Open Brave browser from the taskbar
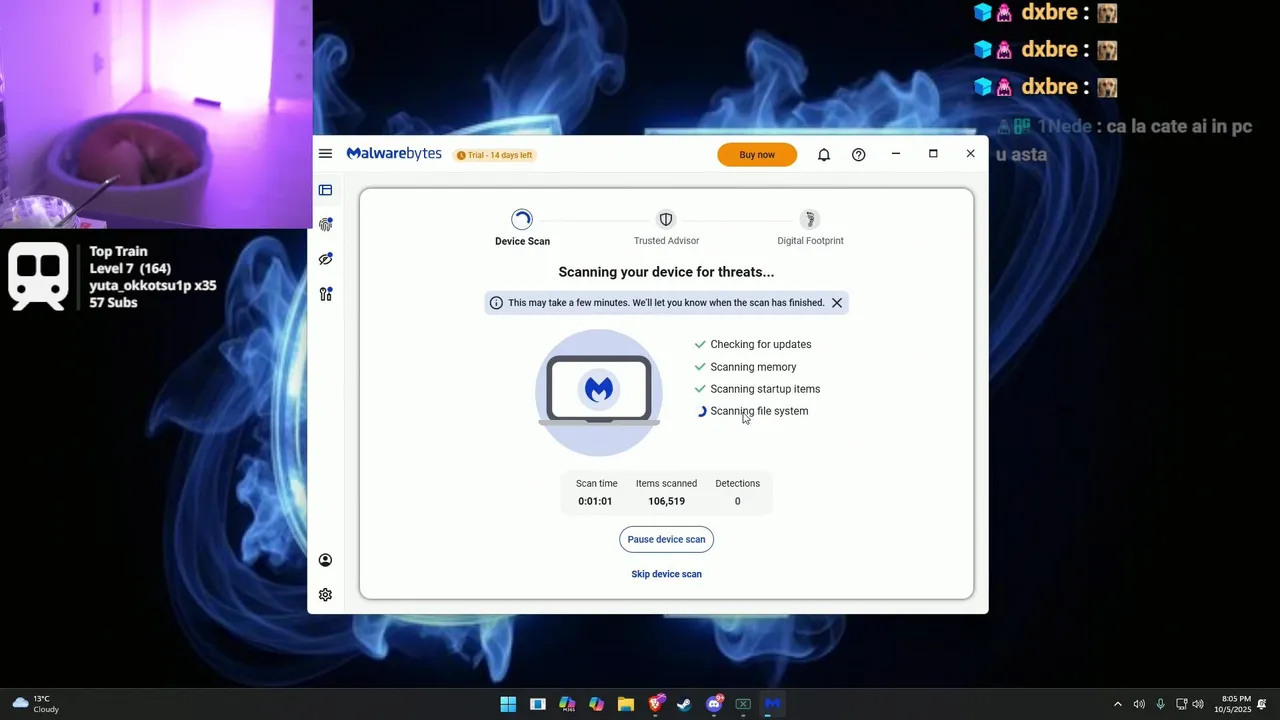This screenshot has width=1280, height=720. [655, 704]
